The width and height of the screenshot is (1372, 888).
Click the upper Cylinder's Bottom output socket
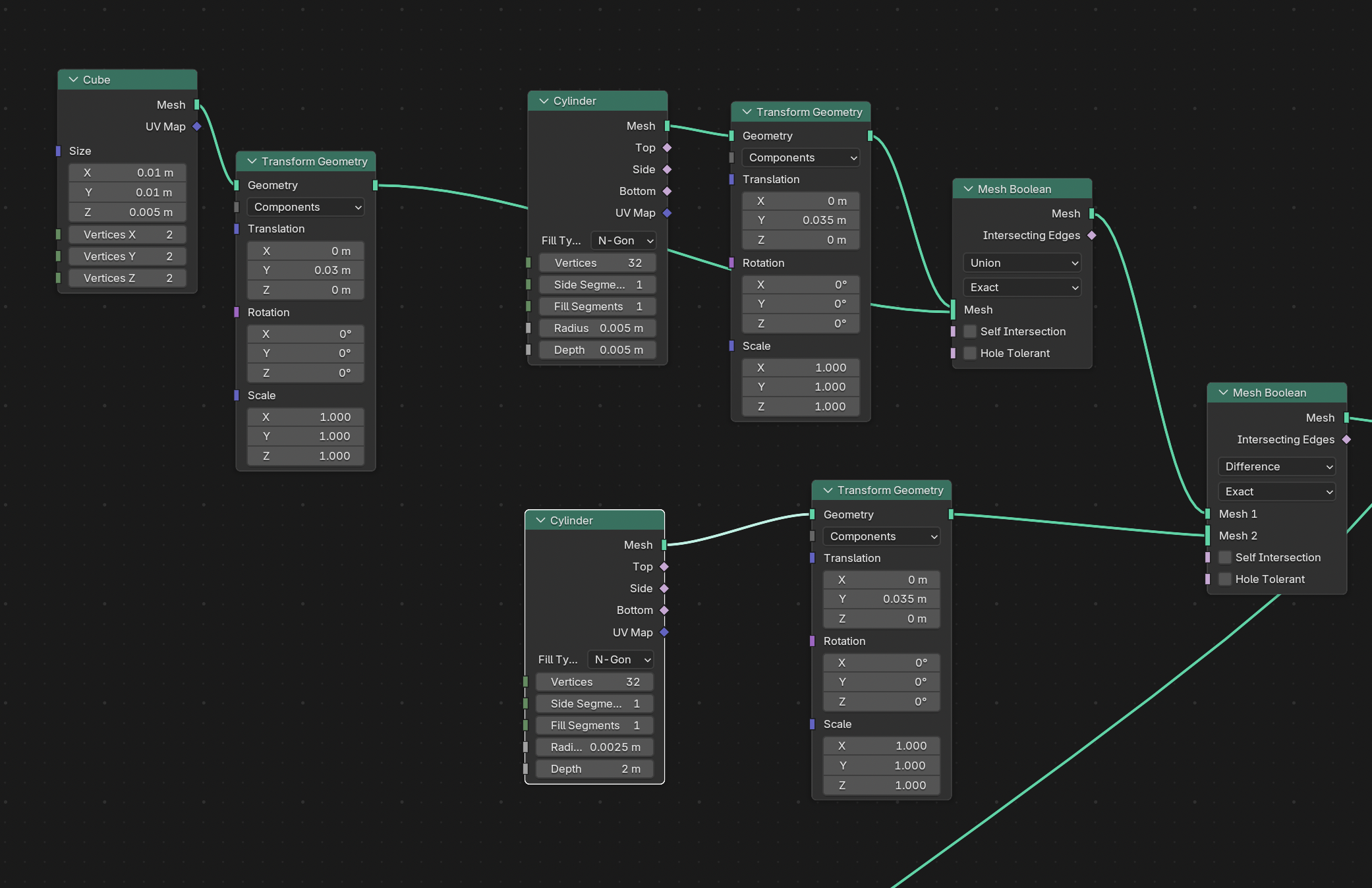pos(667,191)
